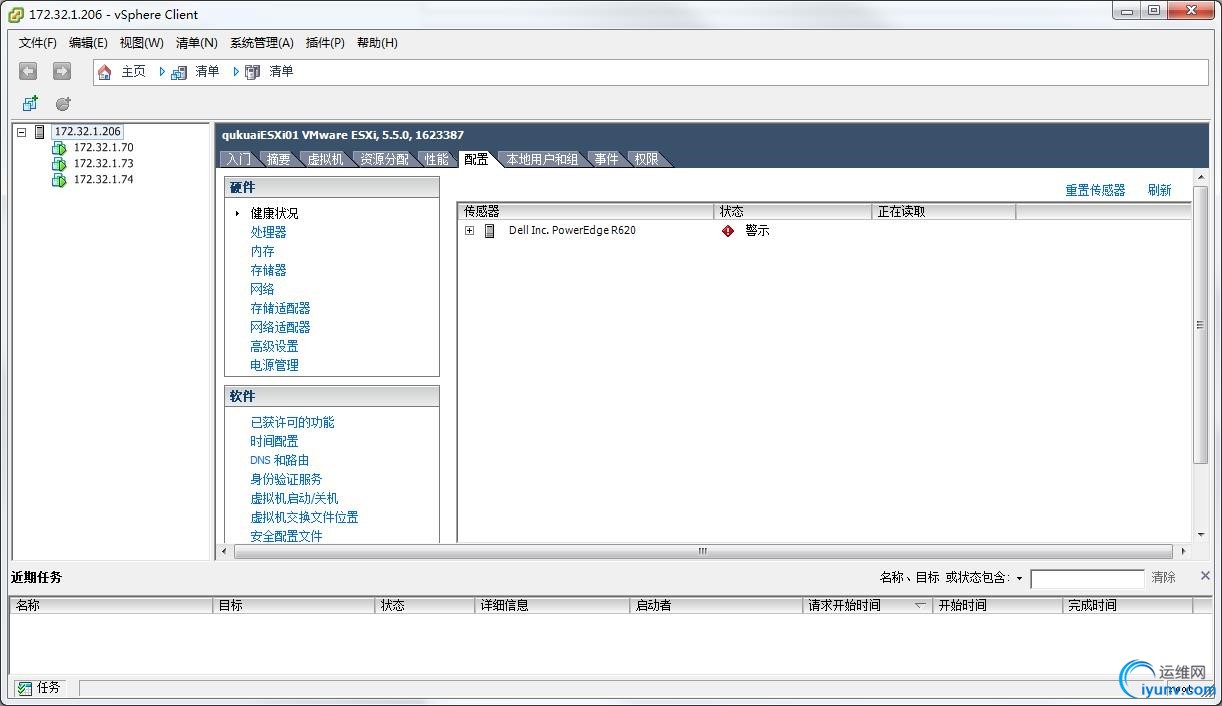The width and height of the screenshot is (1222, 706).
Task: Click the 状态 column header in sensor table
Action: 794,212
